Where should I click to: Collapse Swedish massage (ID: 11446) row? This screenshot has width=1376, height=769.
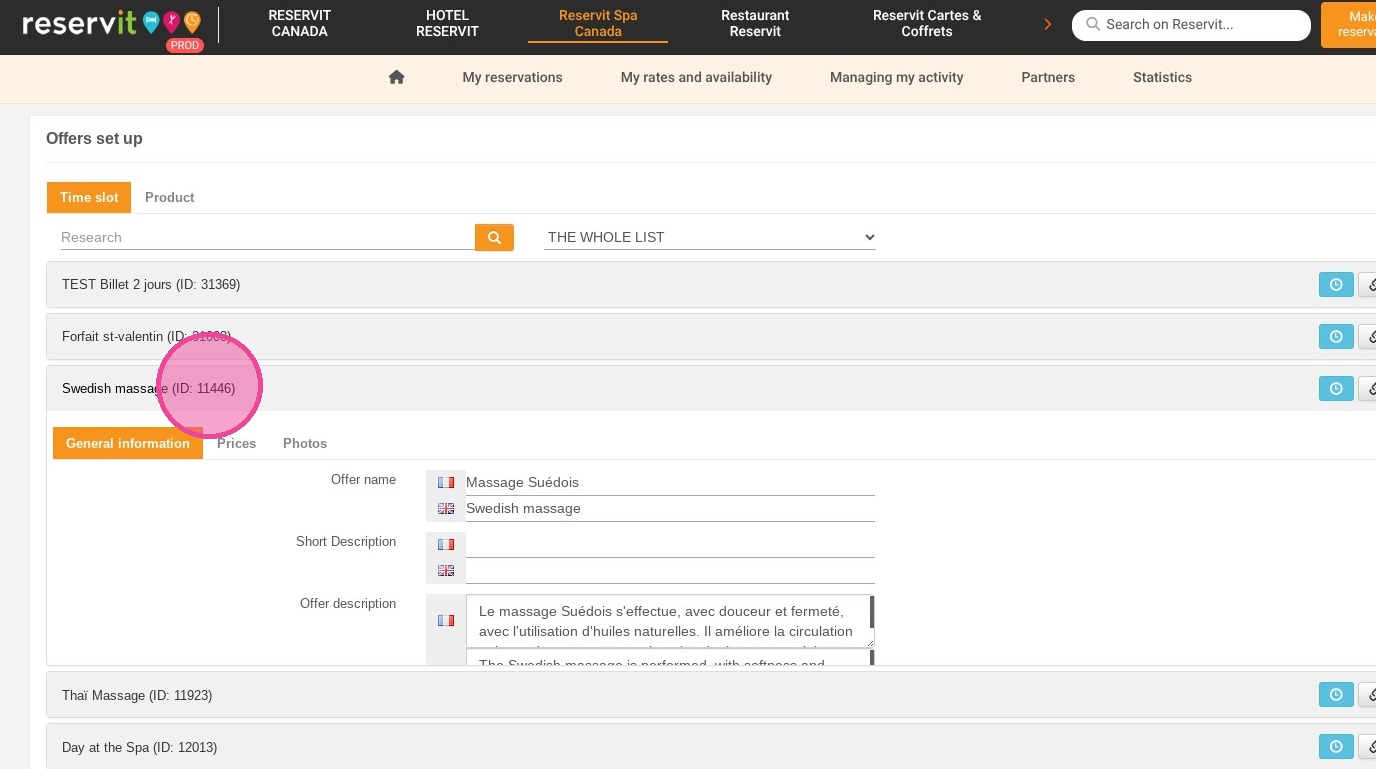(x=148, y=388)
